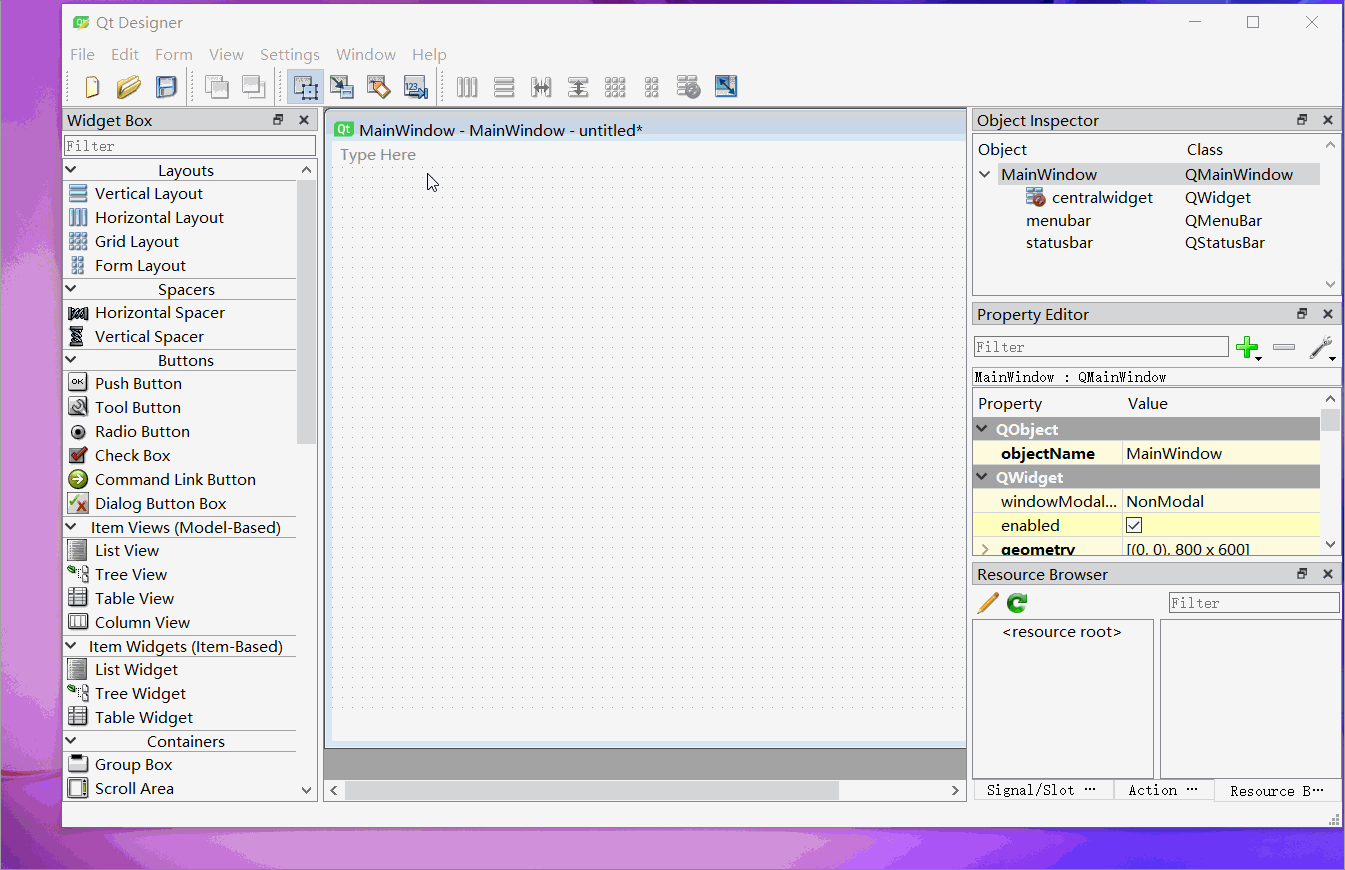Float the Object Inspector panel
The image size is (1345, 870).
click(x=1302, y=120)
